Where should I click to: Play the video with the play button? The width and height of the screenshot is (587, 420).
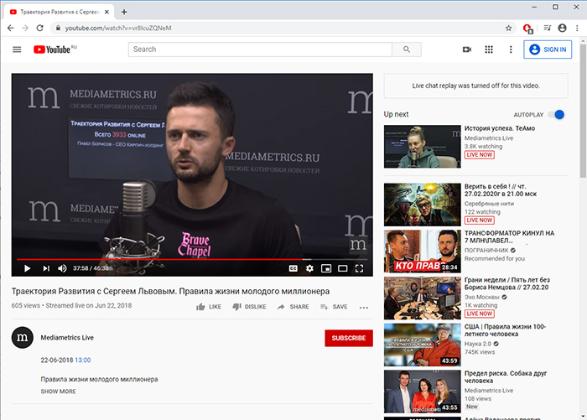point(27,268)
